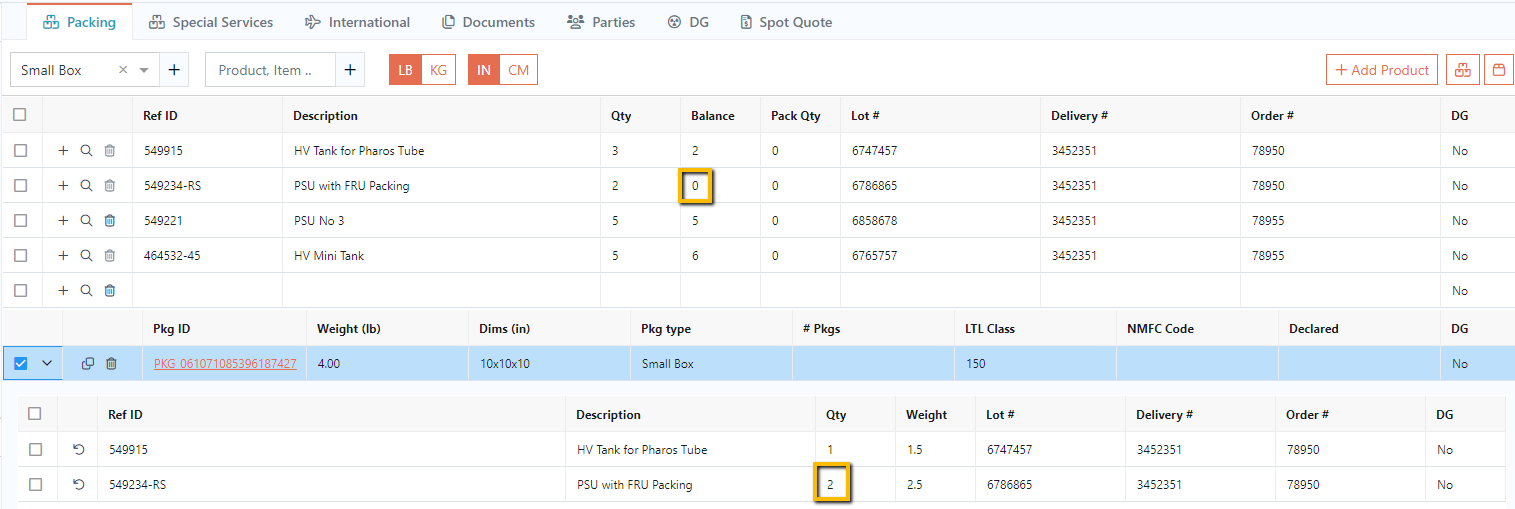Open the Parties tab
This screenshot has width=1515, height=509.
(x=600, y=22)
